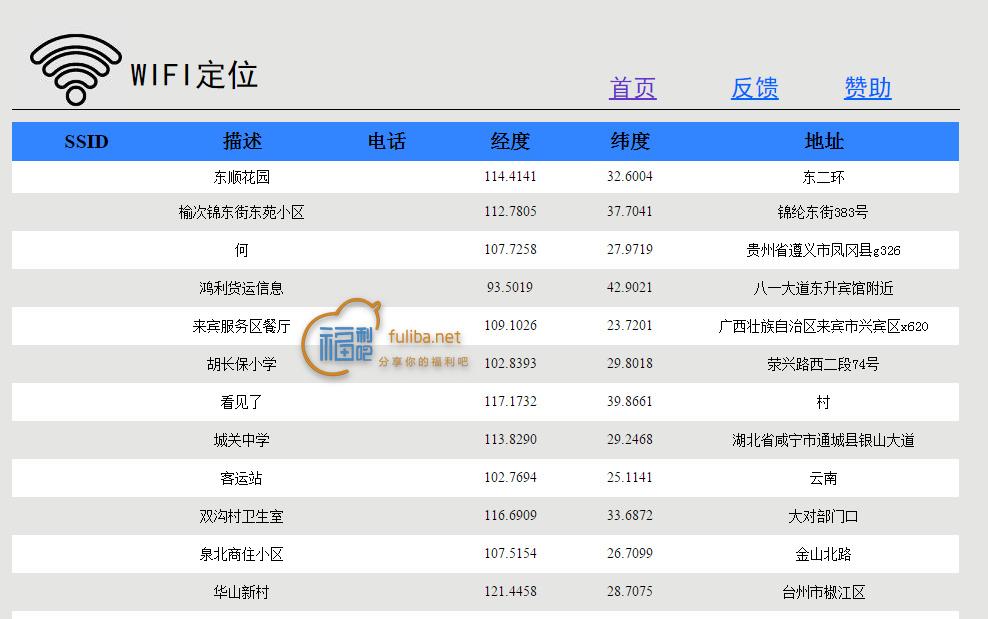This screenshot has height=619, width=988.
Task: Open the 赞助 sponsor link
Action: (x=868, y=88)
